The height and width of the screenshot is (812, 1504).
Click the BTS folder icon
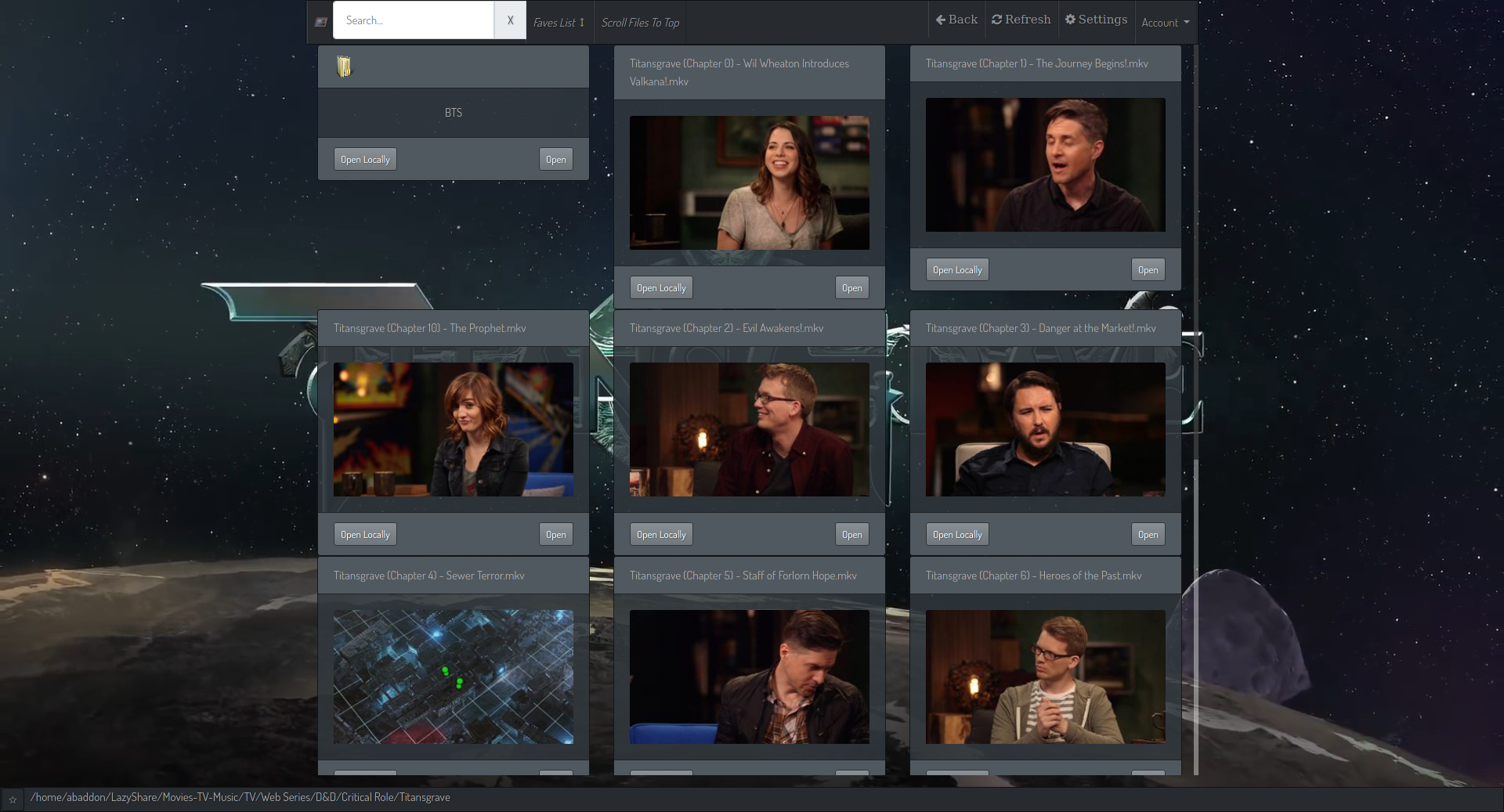pyautogui.click(x=344, y=67)
